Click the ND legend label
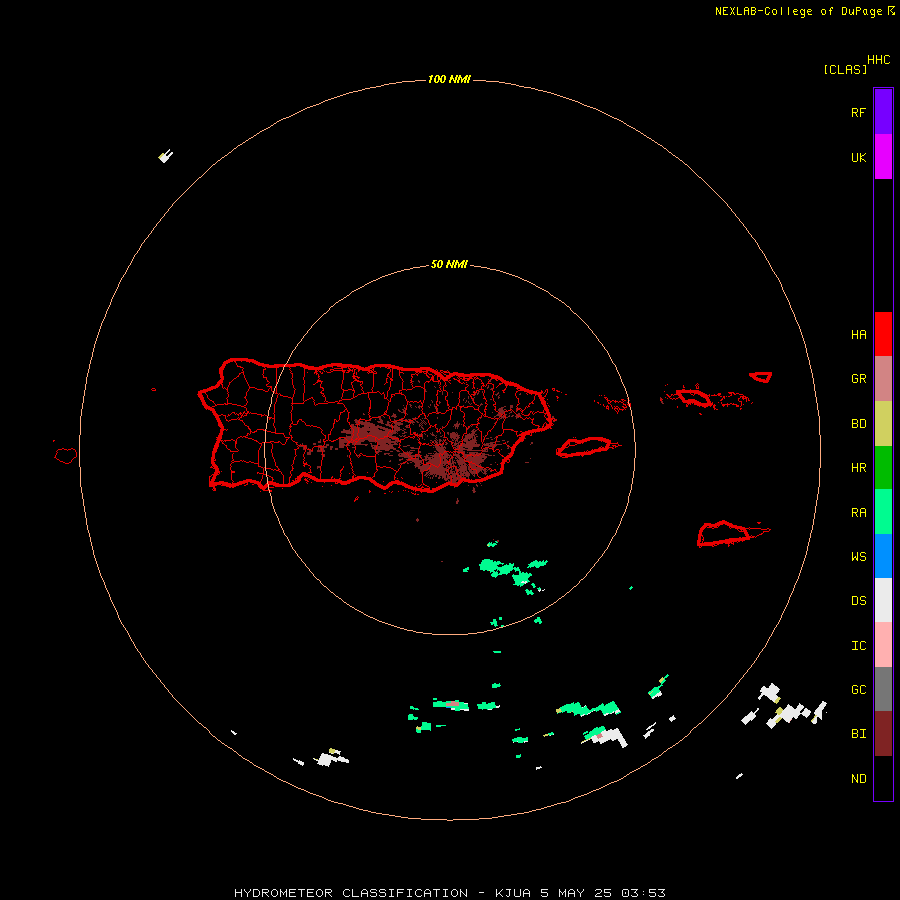The width and height of the screenshot is (900, 900). 858,779
